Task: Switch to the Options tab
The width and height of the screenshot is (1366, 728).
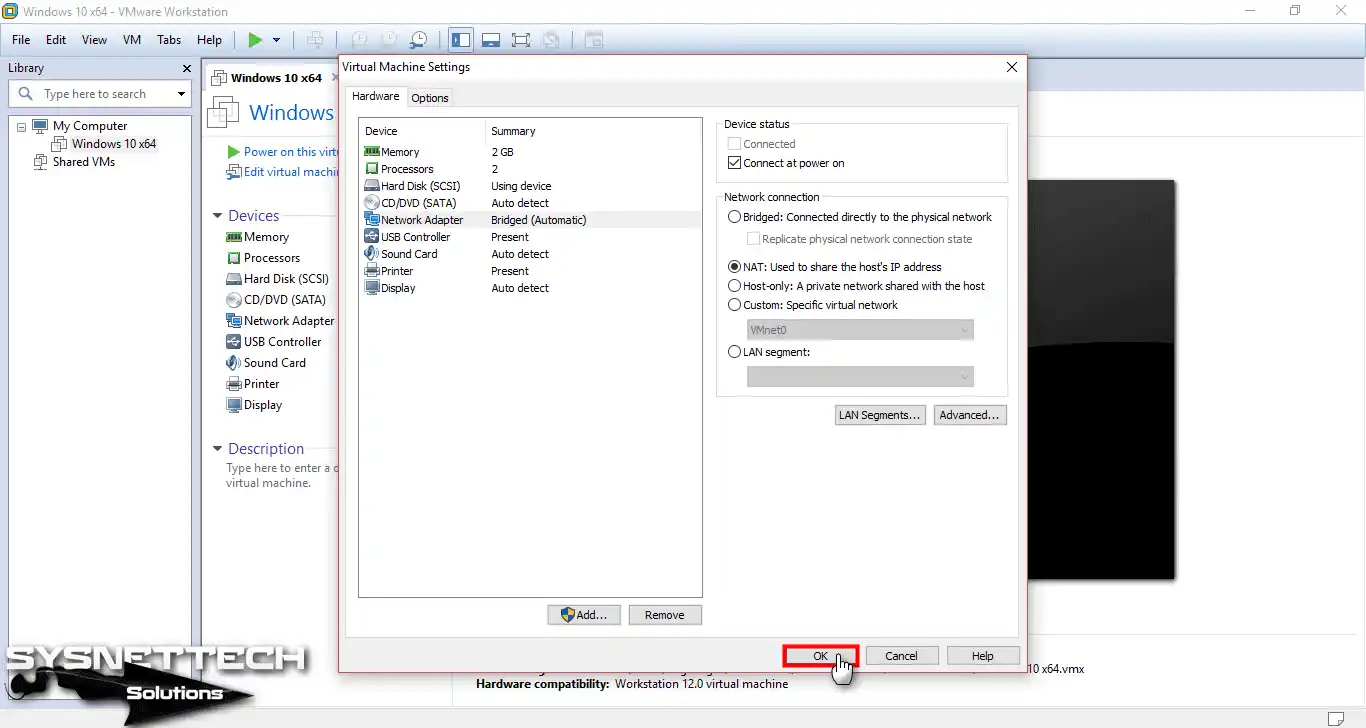Action: click(x=430, y=97)
